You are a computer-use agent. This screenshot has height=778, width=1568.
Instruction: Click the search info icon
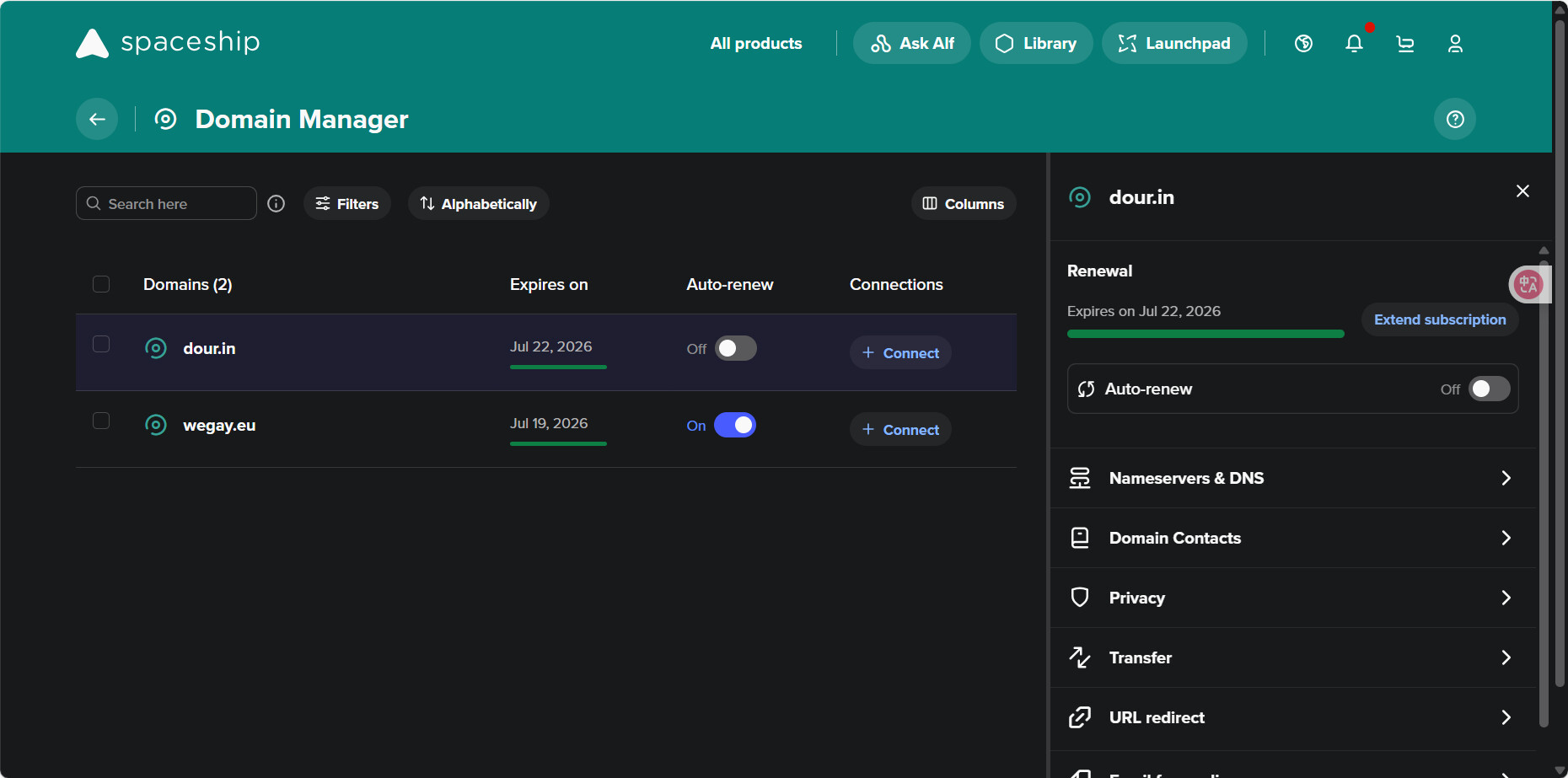276,203
